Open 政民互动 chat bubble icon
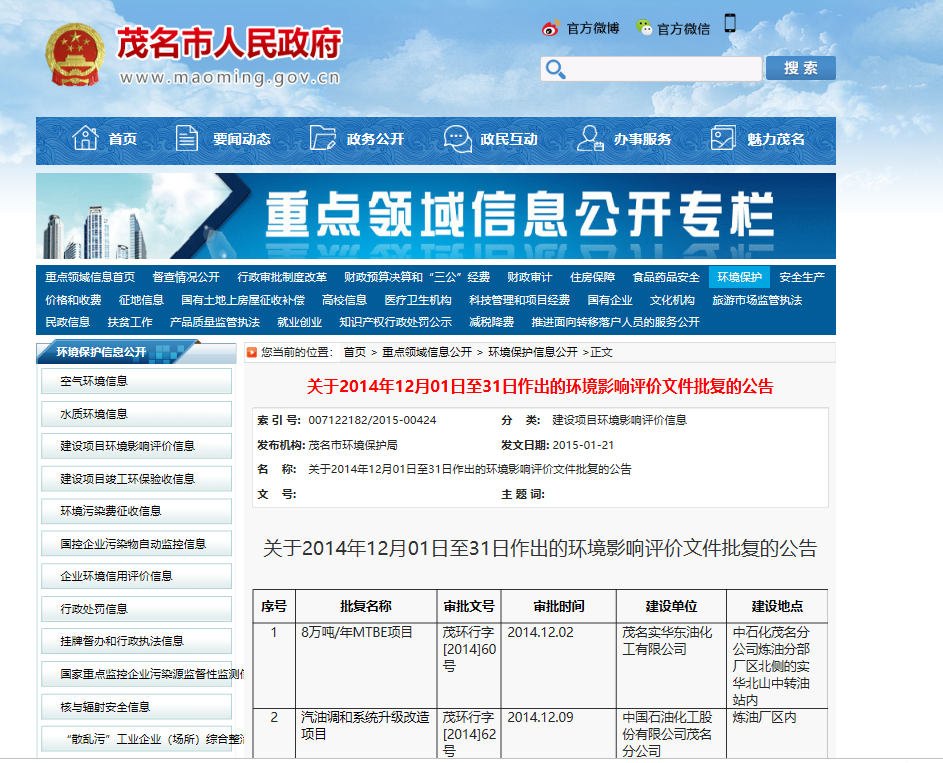943x763 pixels. pyautogui.click(x=458, y=139)
